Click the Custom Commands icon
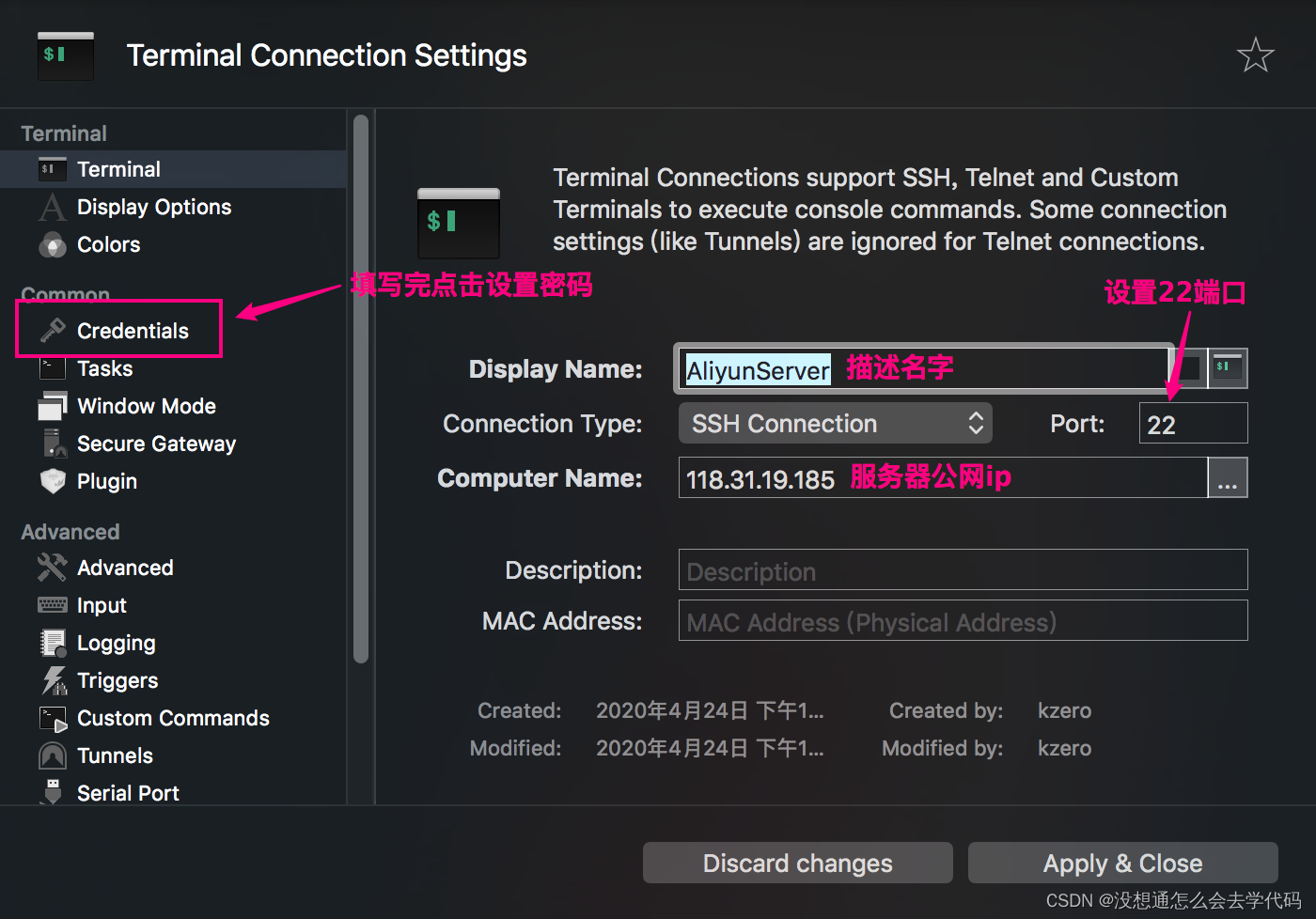Screen dimensions: 1316x919 point(53,719)
